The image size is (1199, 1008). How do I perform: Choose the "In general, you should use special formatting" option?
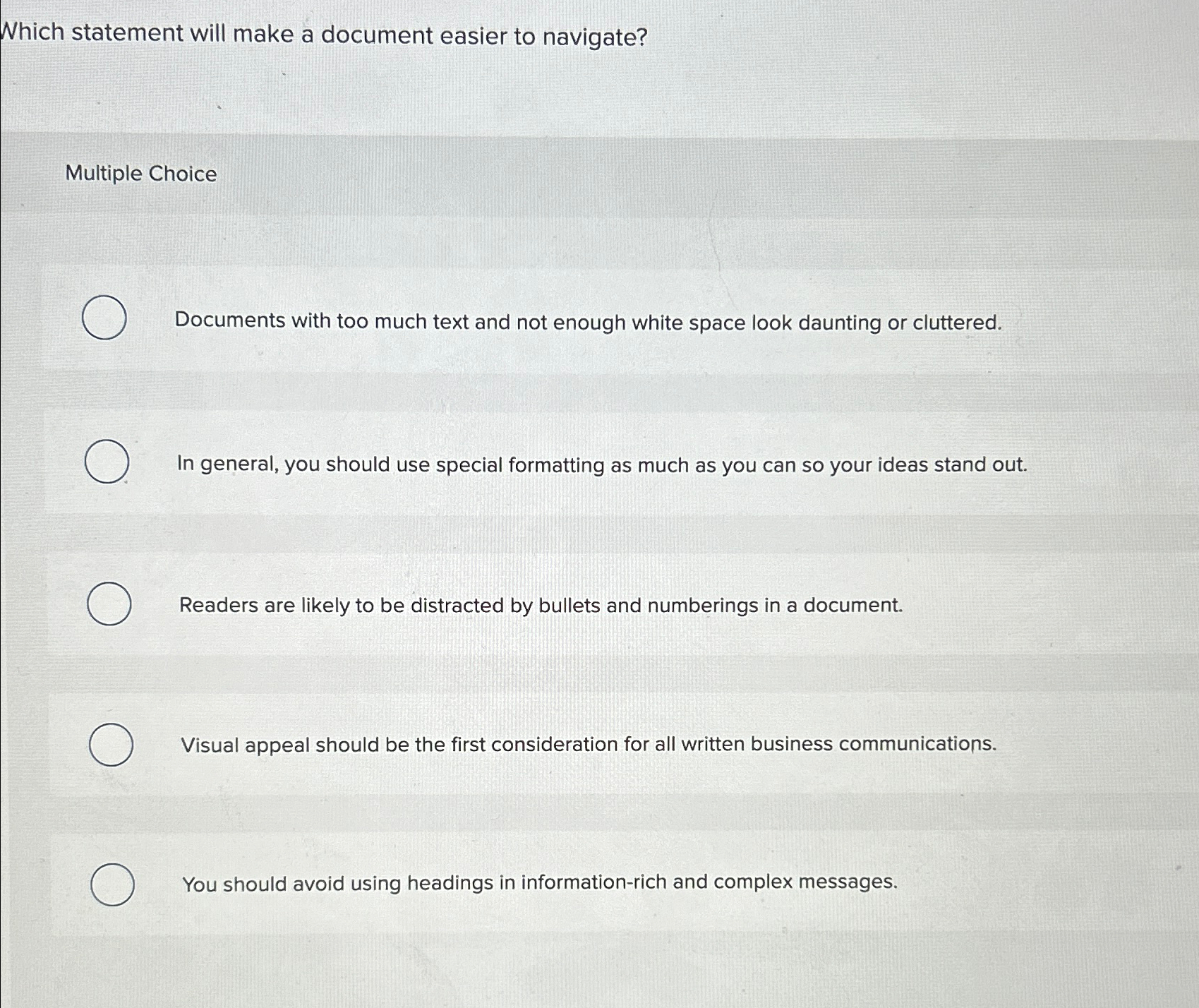(x=106, y=462)
